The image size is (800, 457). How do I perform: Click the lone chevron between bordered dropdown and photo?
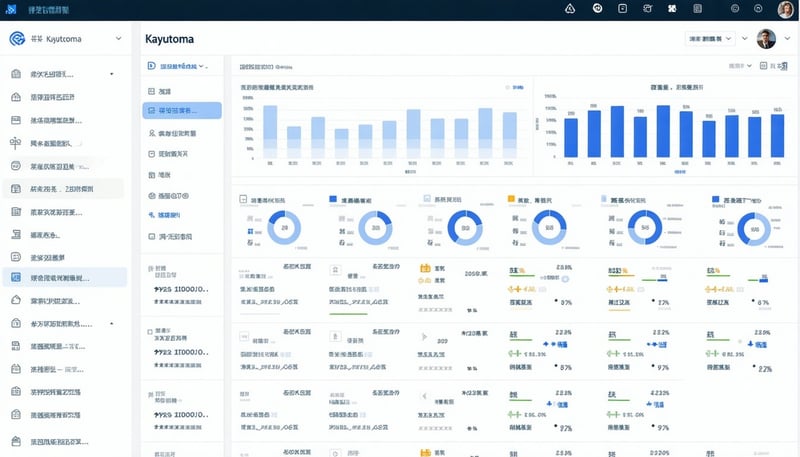point(745,38)
